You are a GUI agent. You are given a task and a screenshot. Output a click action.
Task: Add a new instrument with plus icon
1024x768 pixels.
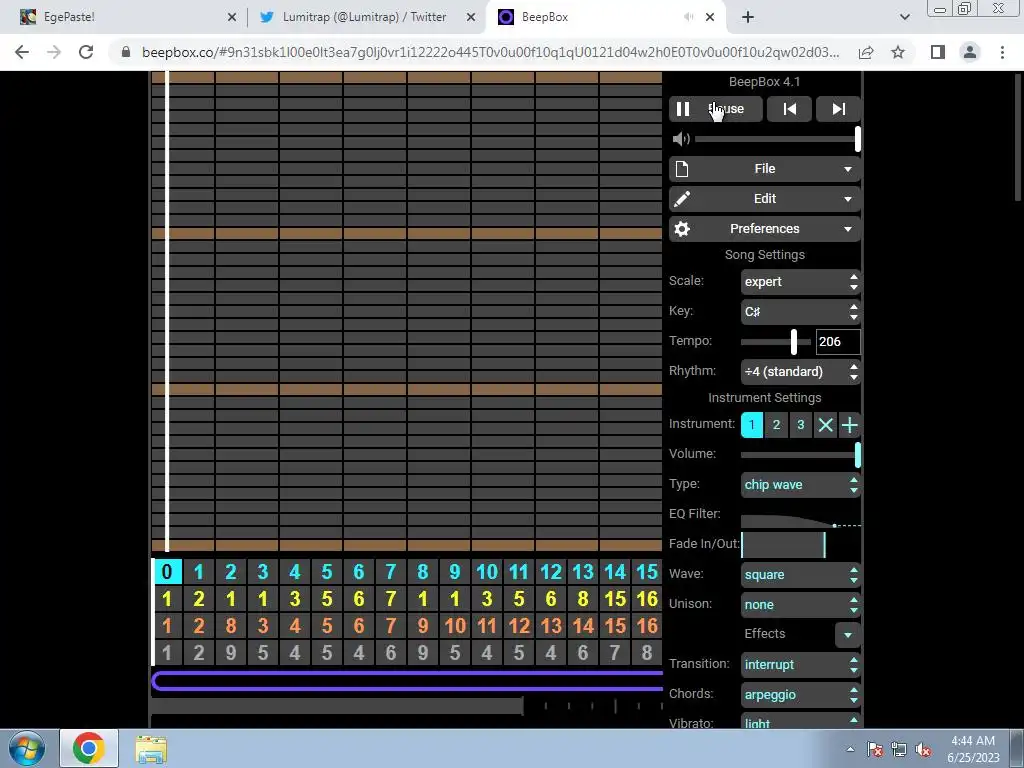click(849, 425)
